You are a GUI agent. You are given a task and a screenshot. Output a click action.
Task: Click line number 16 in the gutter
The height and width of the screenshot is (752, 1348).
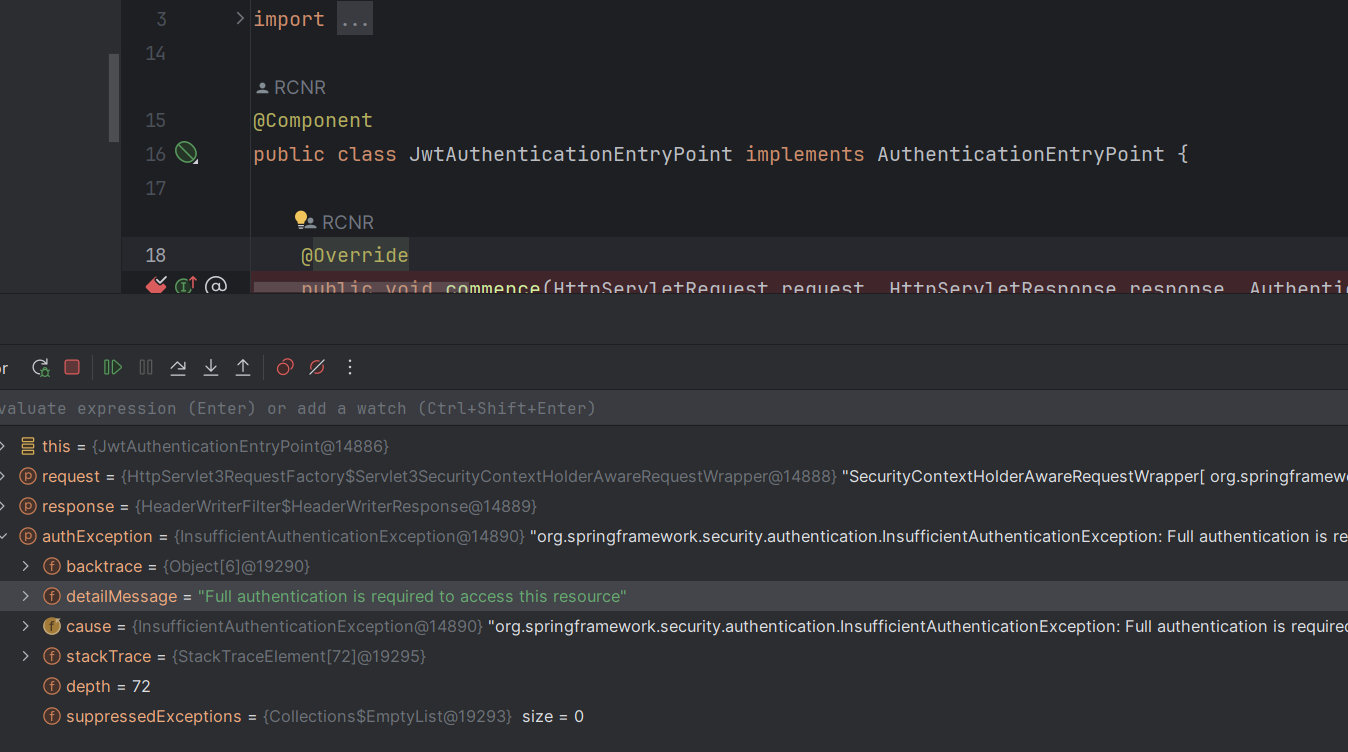[x=155, y=154]
